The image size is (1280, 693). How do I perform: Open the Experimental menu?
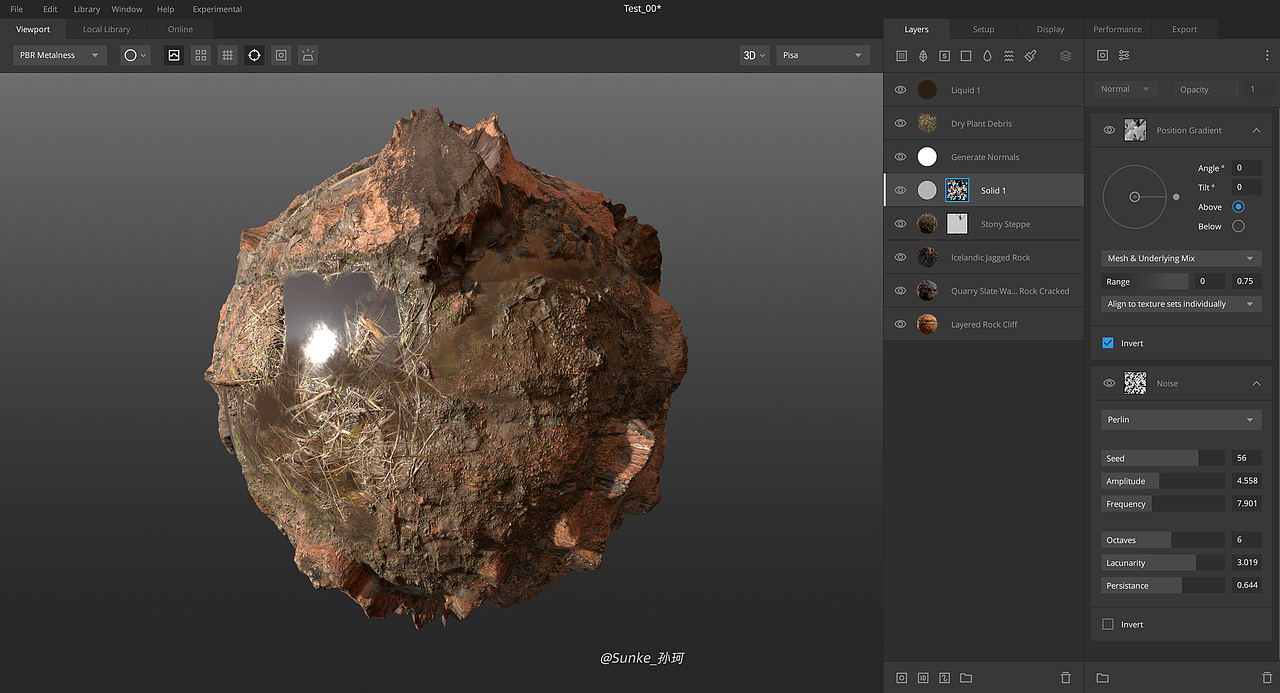217,9
